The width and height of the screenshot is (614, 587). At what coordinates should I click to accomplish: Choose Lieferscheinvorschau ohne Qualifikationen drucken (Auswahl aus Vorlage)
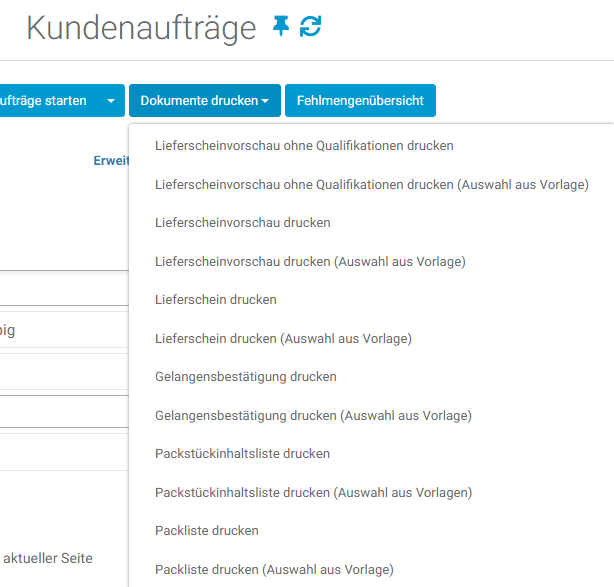371,185
